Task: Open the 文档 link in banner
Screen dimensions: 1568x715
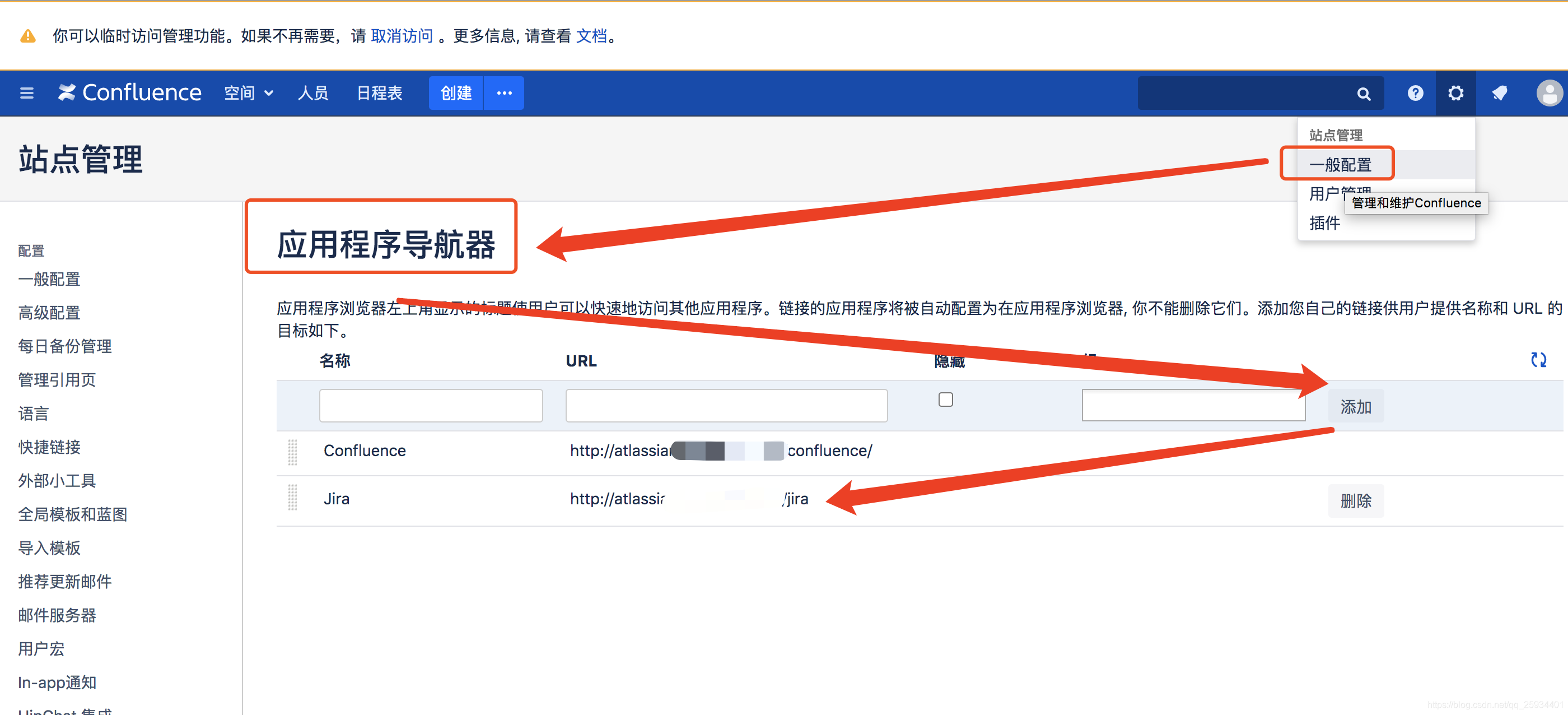Action: click(x=591, y=36)
